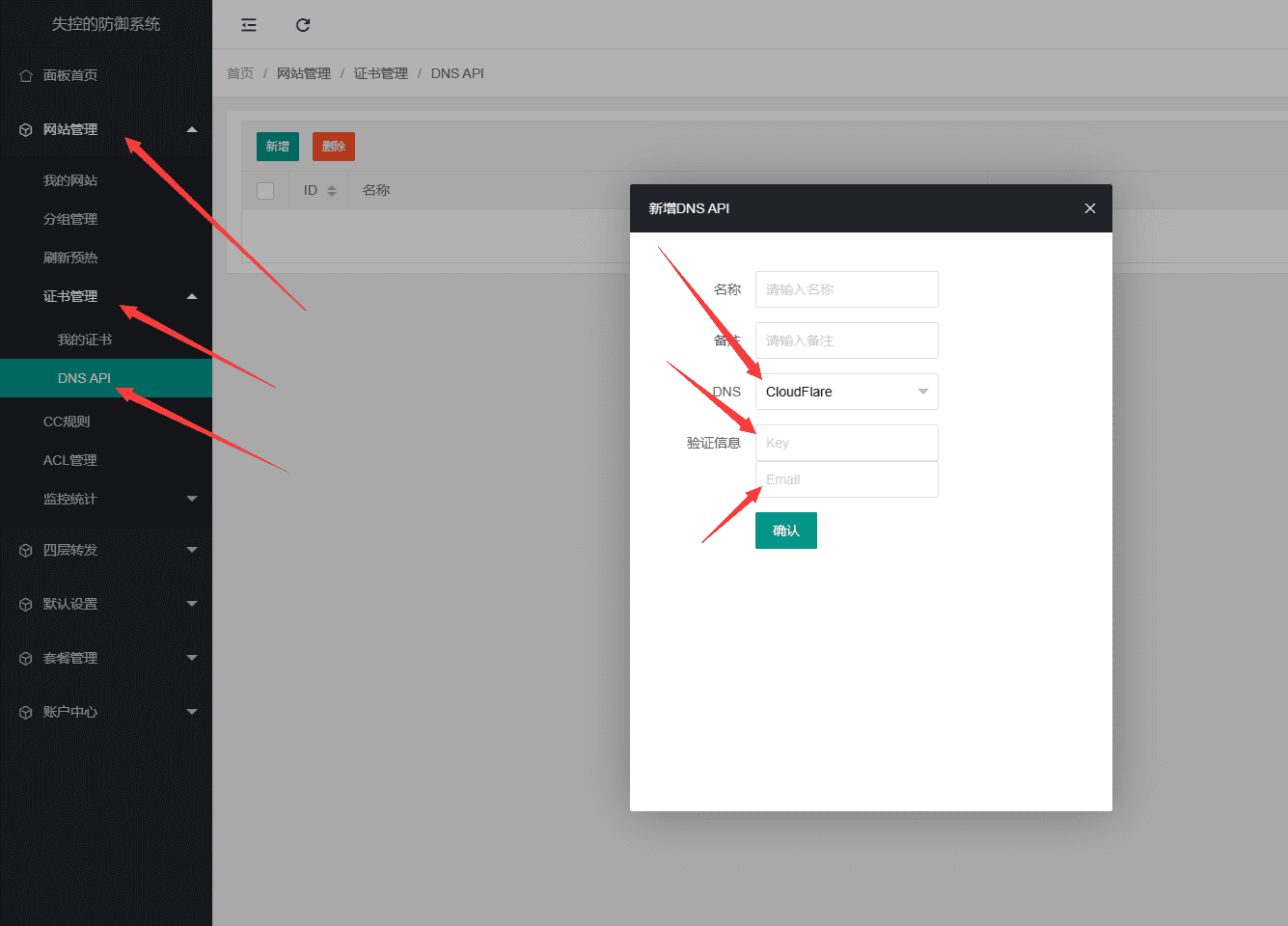Collapse the 证书管理 submenu arrow
This screenshot has width=1288, height=926.
(192, 296)
